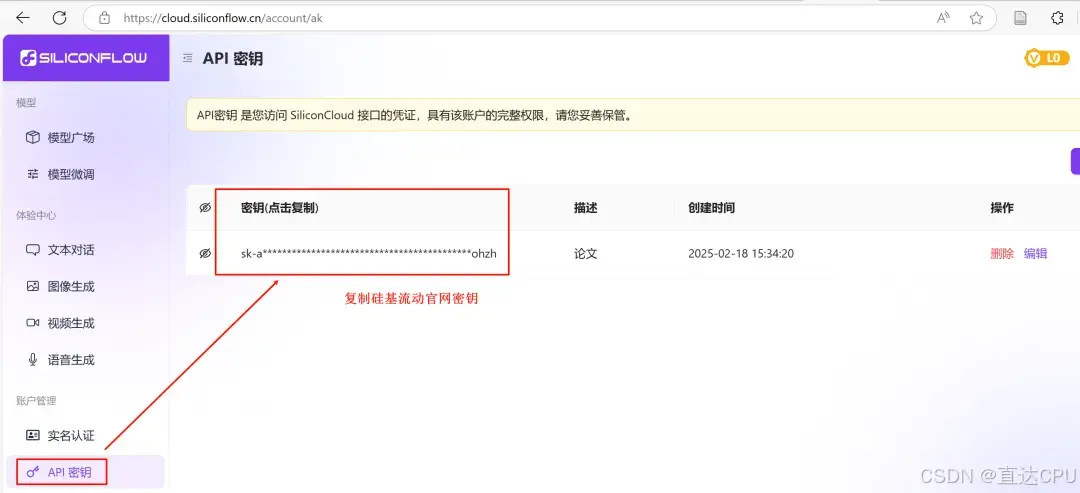Click the 操作 column header
Image resolution: width=1080 pixels, height=493 pixels.
(x=1002, y=208)
